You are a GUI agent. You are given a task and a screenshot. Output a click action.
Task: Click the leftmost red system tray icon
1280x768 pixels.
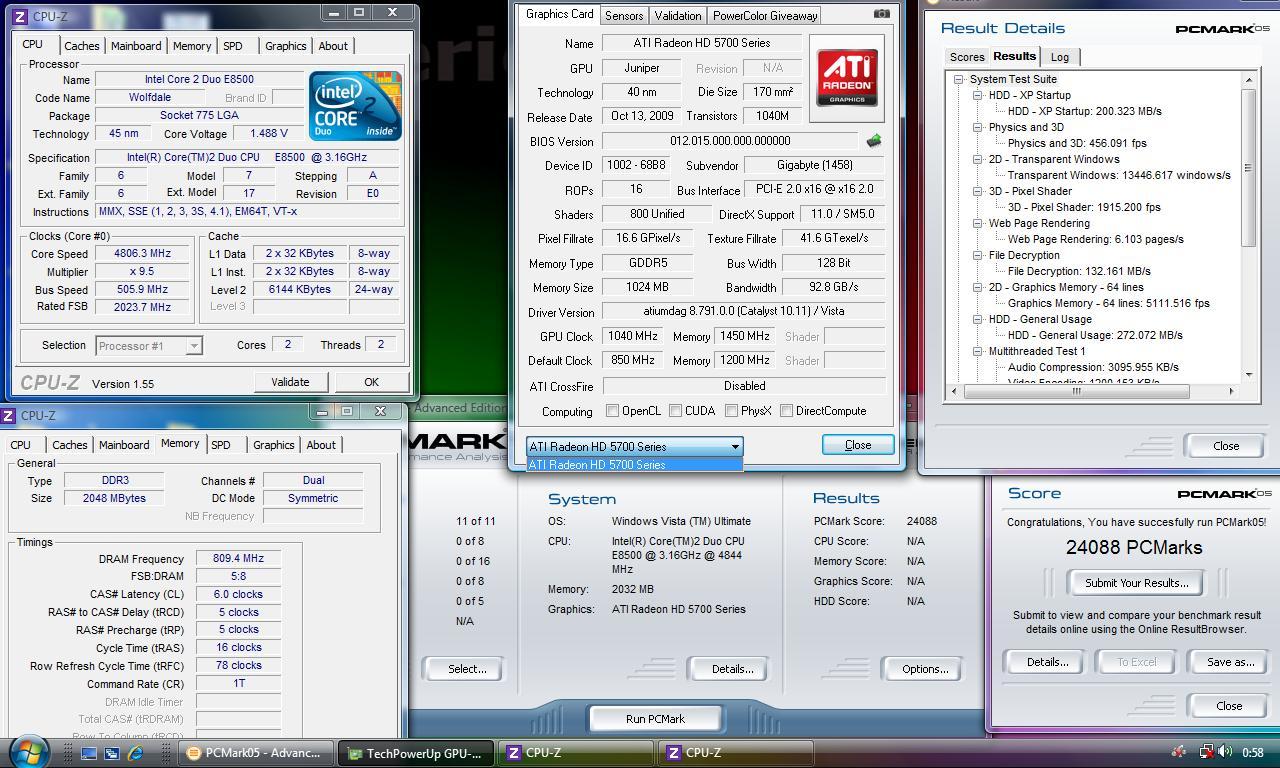[1180, 752]
